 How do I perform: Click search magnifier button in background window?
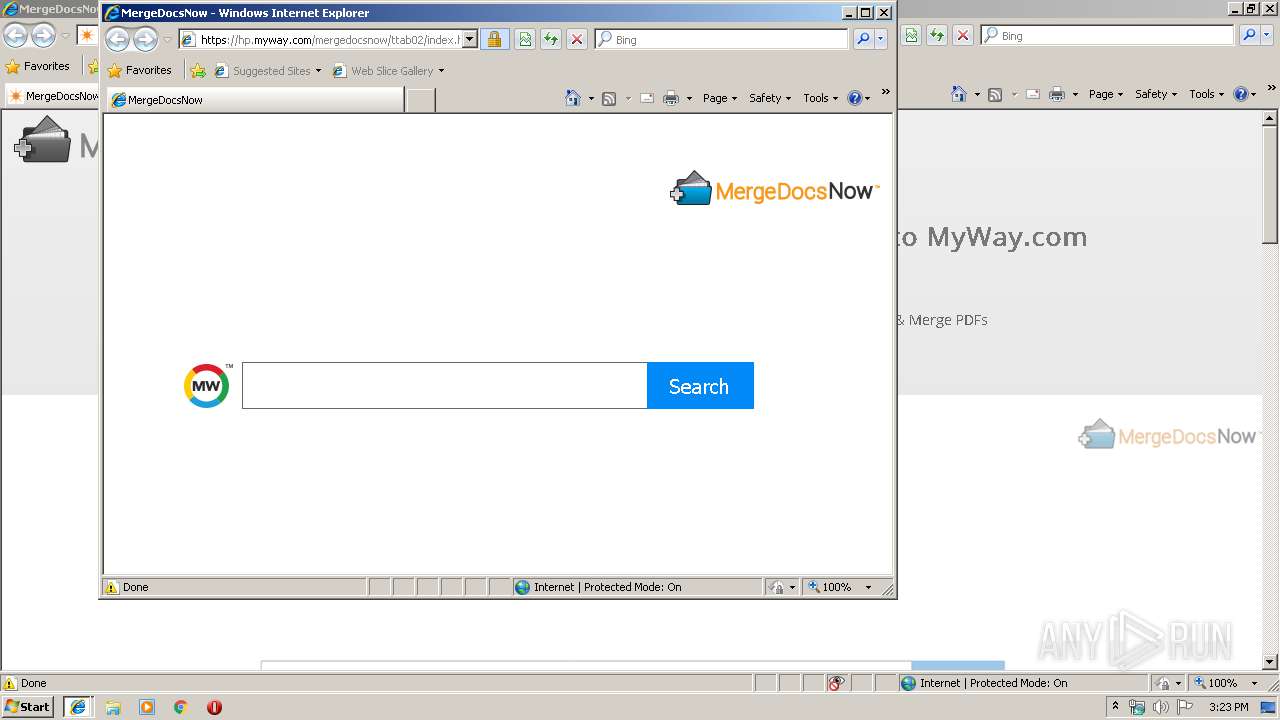point(1249,35)
